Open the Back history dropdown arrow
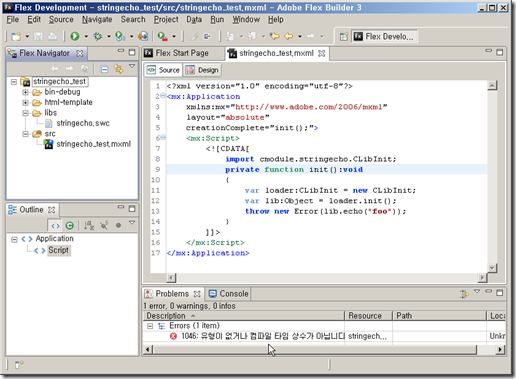516x379 pixels. coord(300,36)
